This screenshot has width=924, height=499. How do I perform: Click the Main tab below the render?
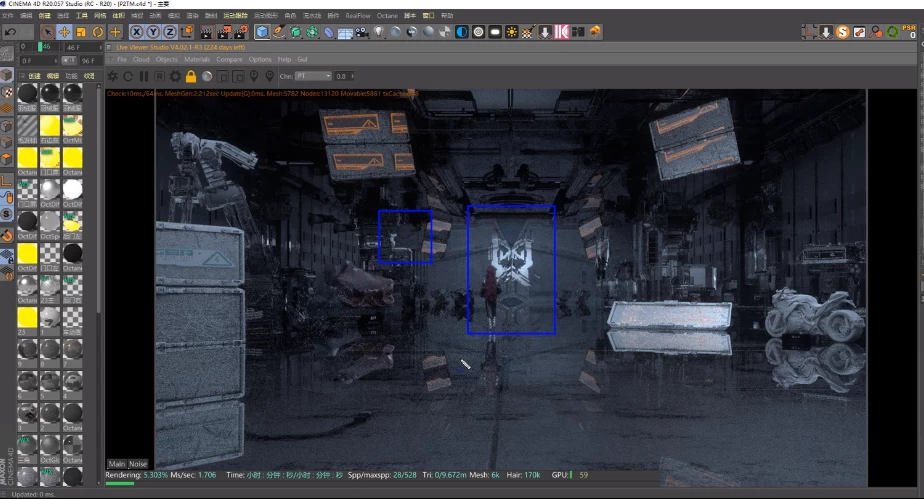pos(117,464)
